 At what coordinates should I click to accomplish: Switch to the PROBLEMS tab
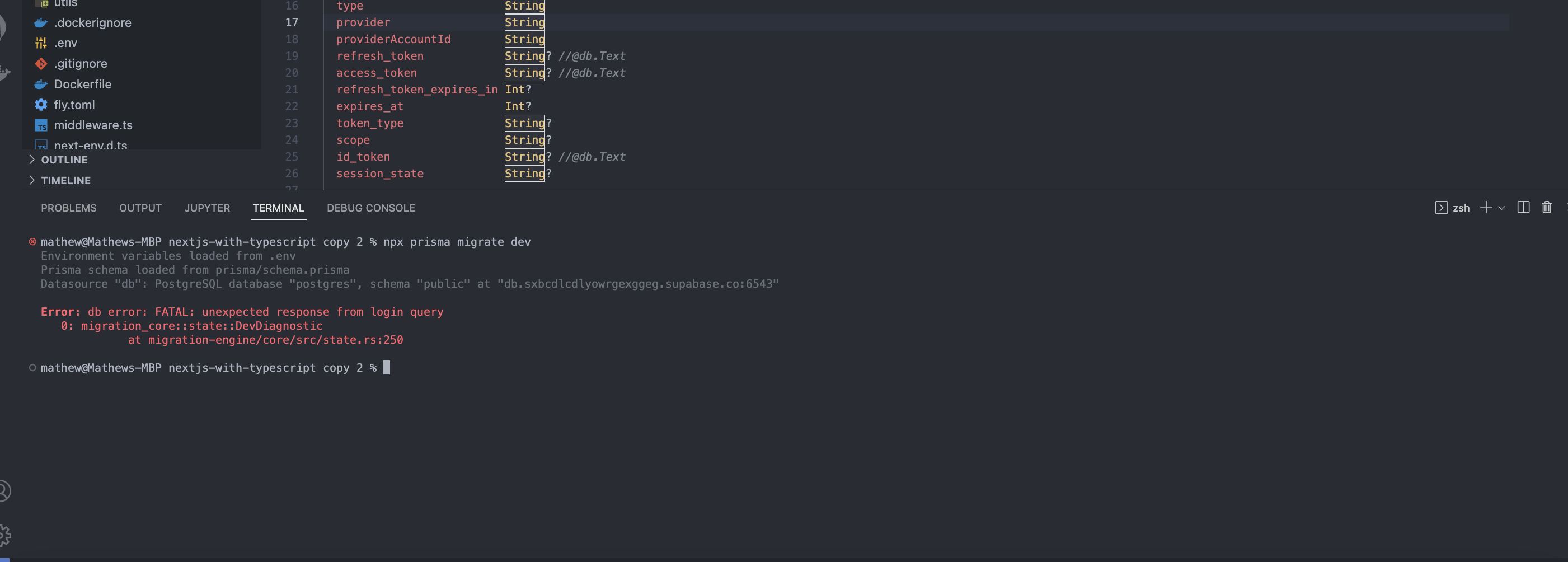click(x=69, y=208)
